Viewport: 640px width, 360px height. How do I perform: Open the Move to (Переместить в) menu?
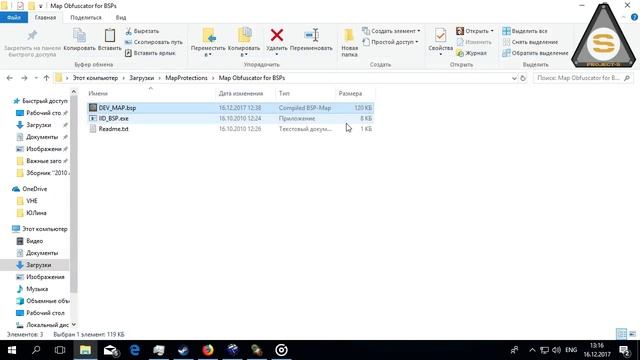(208, 42)
